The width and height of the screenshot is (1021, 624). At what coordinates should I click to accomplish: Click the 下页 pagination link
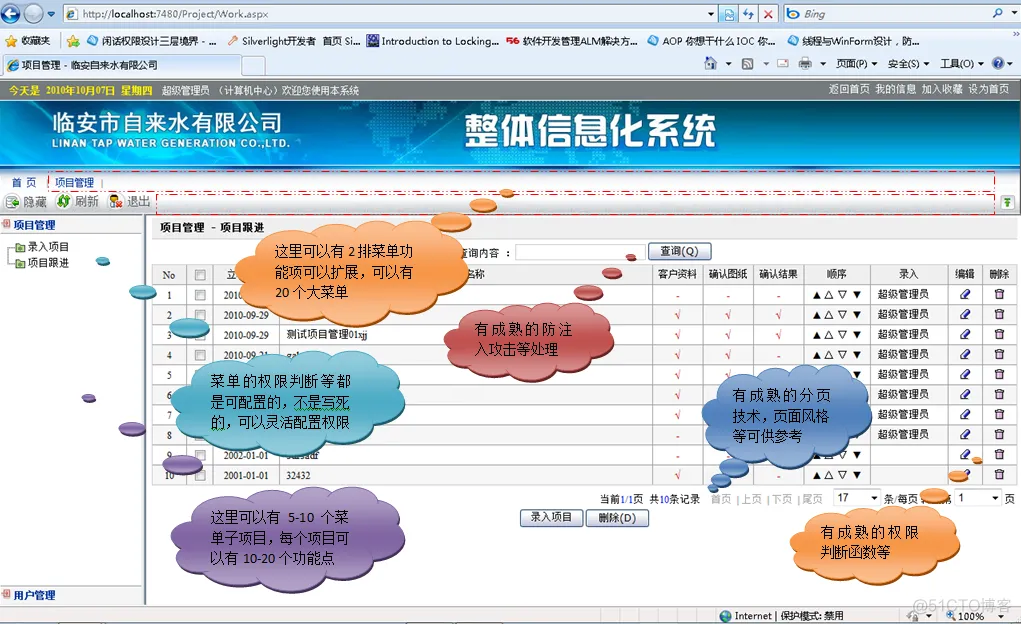[781, 499]
